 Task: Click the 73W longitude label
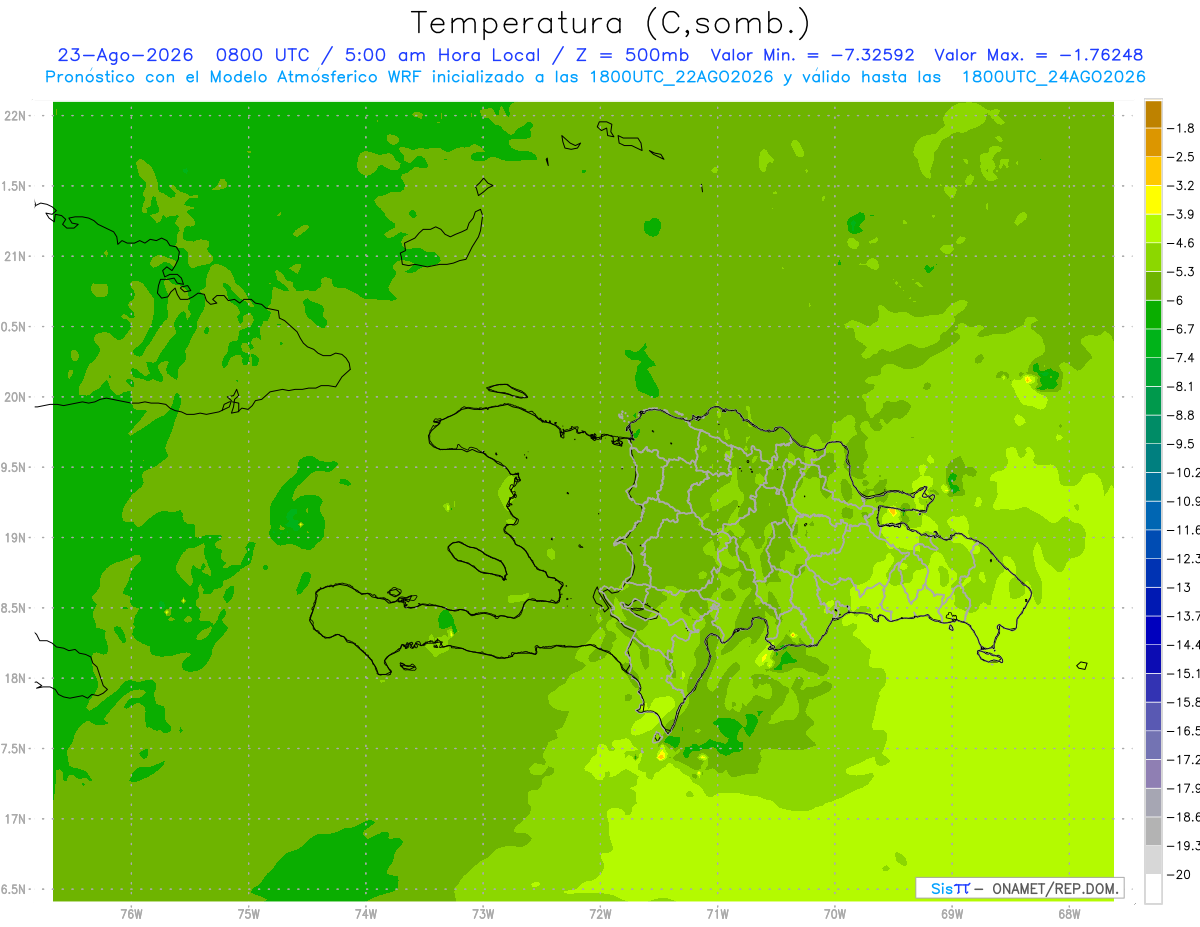click(483, 914)
